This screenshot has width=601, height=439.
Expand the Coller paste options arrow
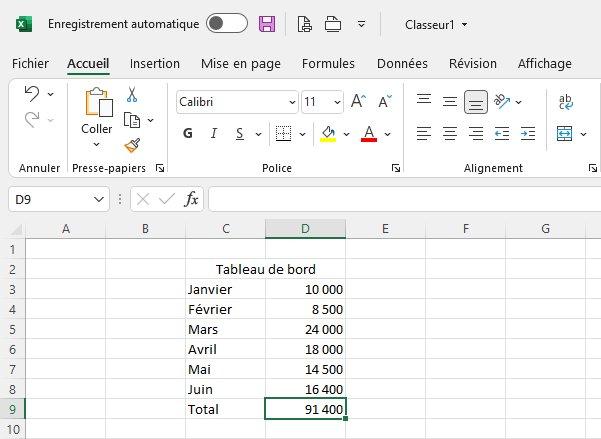click(96, 145)
